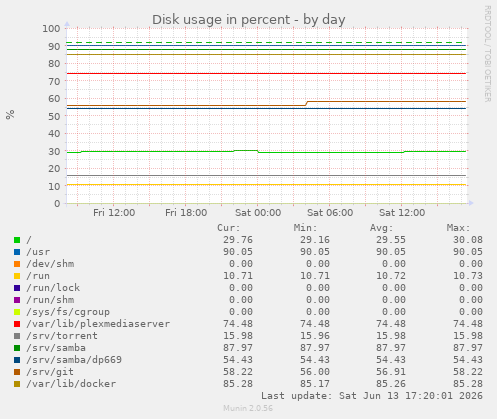This screenshot has height=419, width=497.
Task: Click the dark green swatch for /srv/samba
Action: (x=17, y=348)
